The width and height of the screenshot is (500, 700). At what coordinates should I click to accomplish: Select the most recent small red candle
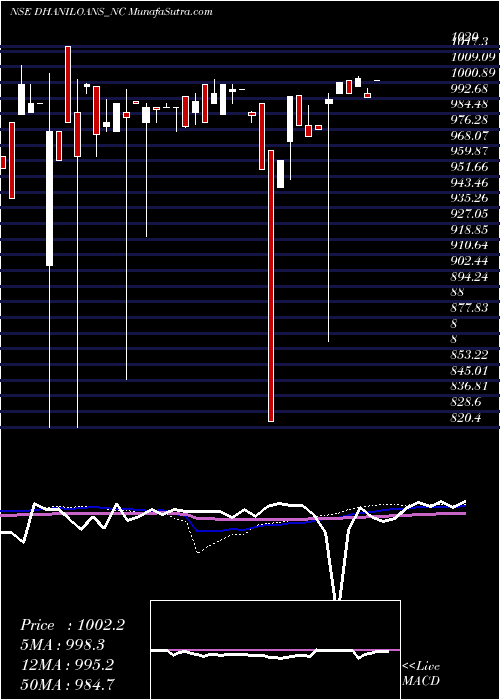coord(367,95)
